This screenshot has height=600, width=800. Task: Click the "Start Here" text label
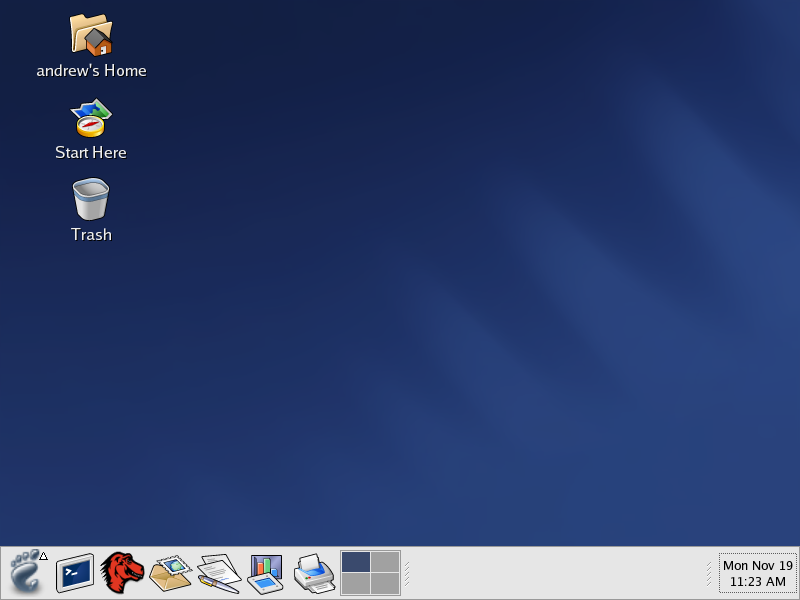[x=91, y=153]
